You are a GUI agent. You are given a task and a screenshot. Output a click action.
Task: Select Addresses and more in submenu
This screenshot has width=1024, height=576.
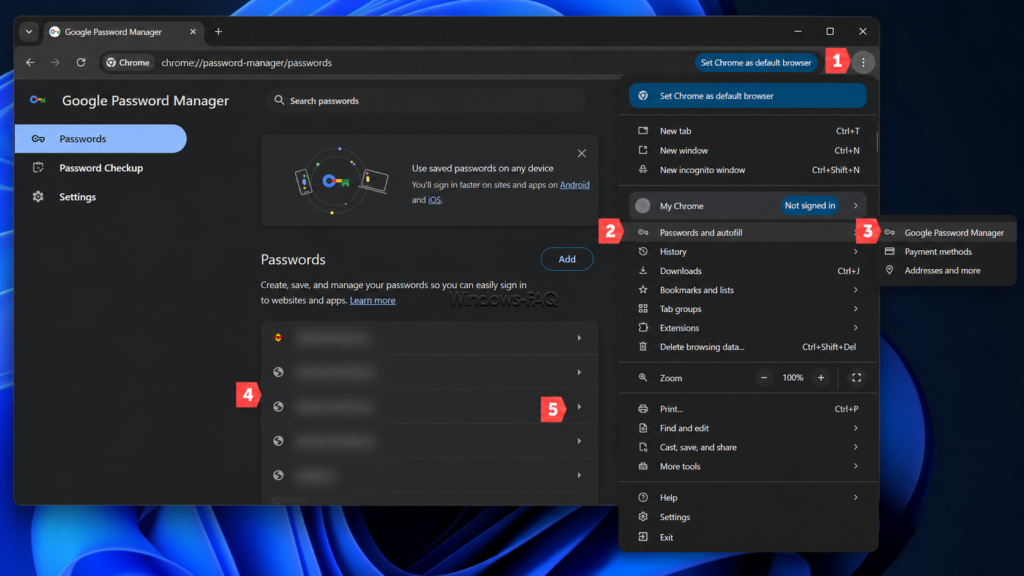(946, 270)
